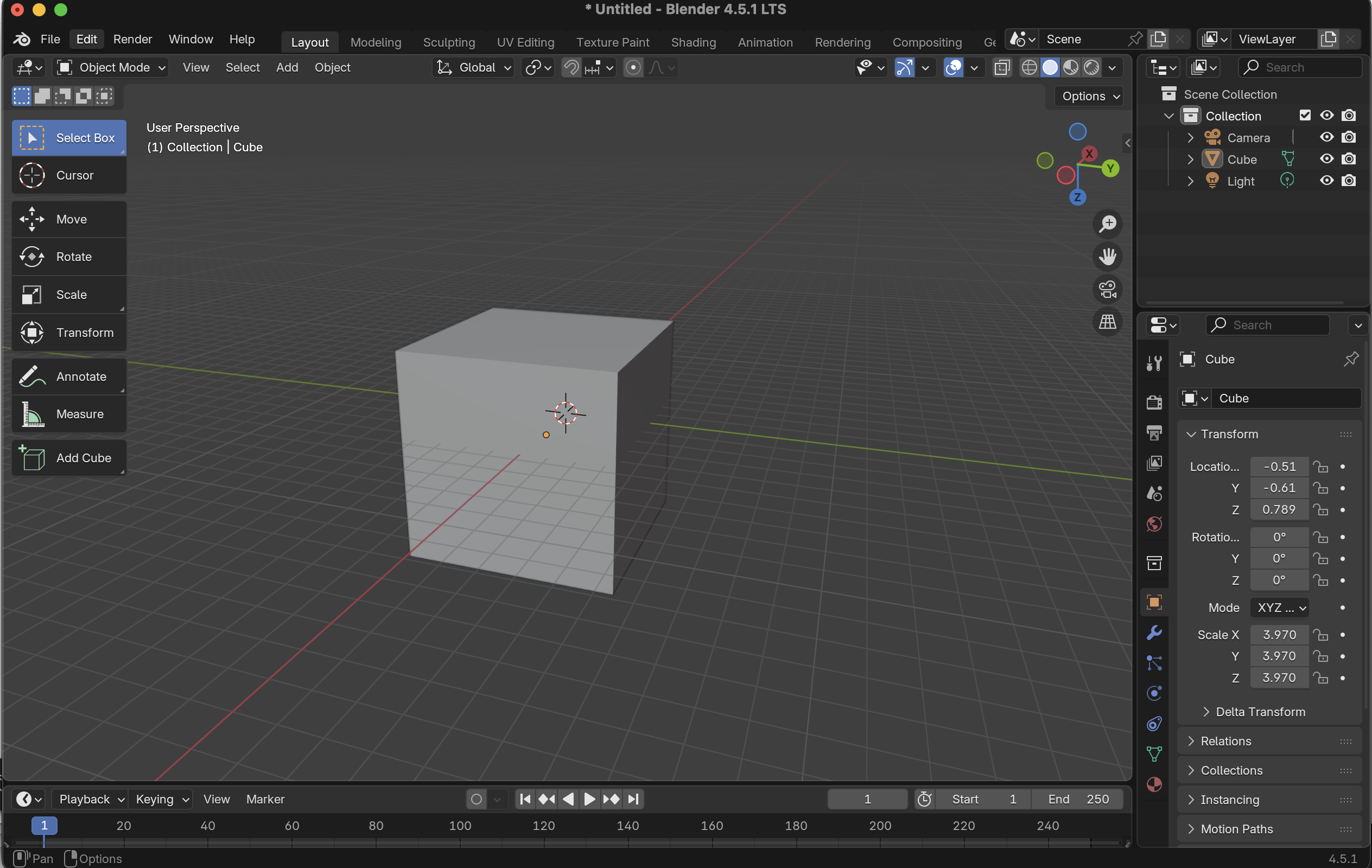The image size is (1372, 868).
Task: Click the Add Cube tool
Action: [68, 458]
